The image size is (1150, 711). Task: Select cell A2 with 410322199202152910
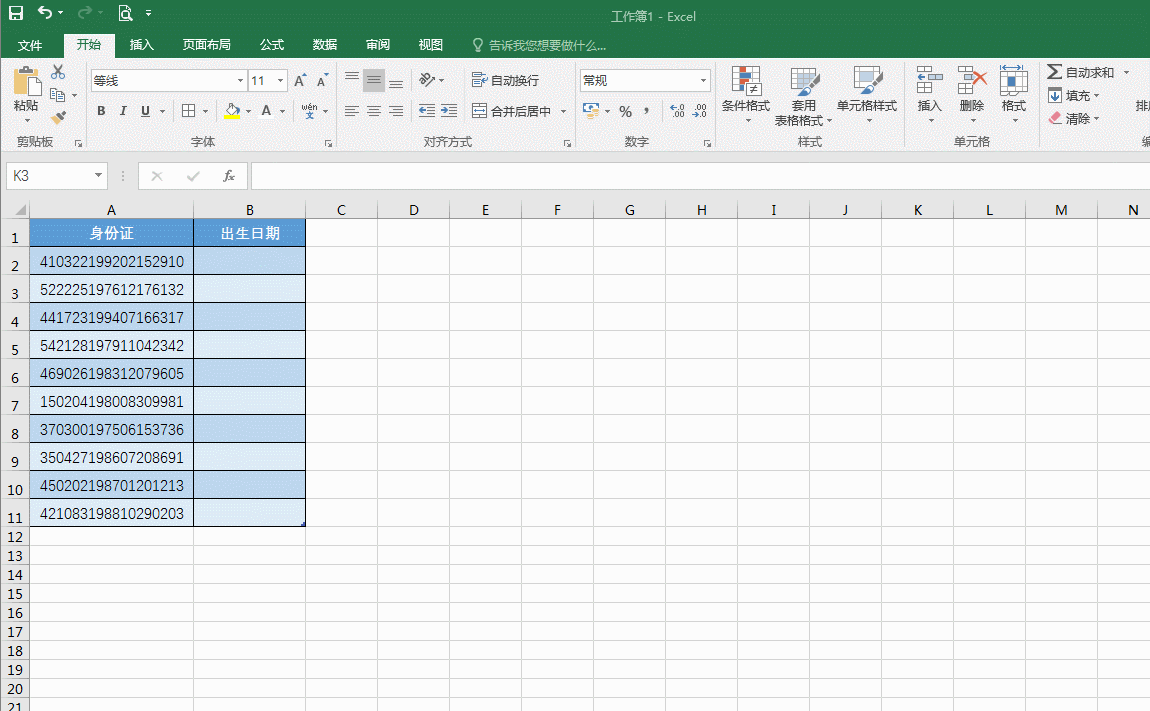pyautogui.click(x=111, y=261)
